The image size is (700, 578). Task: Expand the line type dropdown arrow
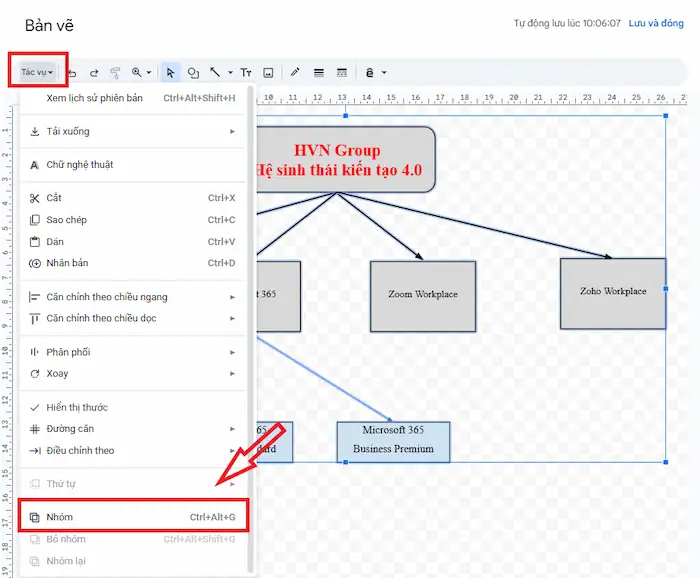pyautogui.click(x=230, y=72)
